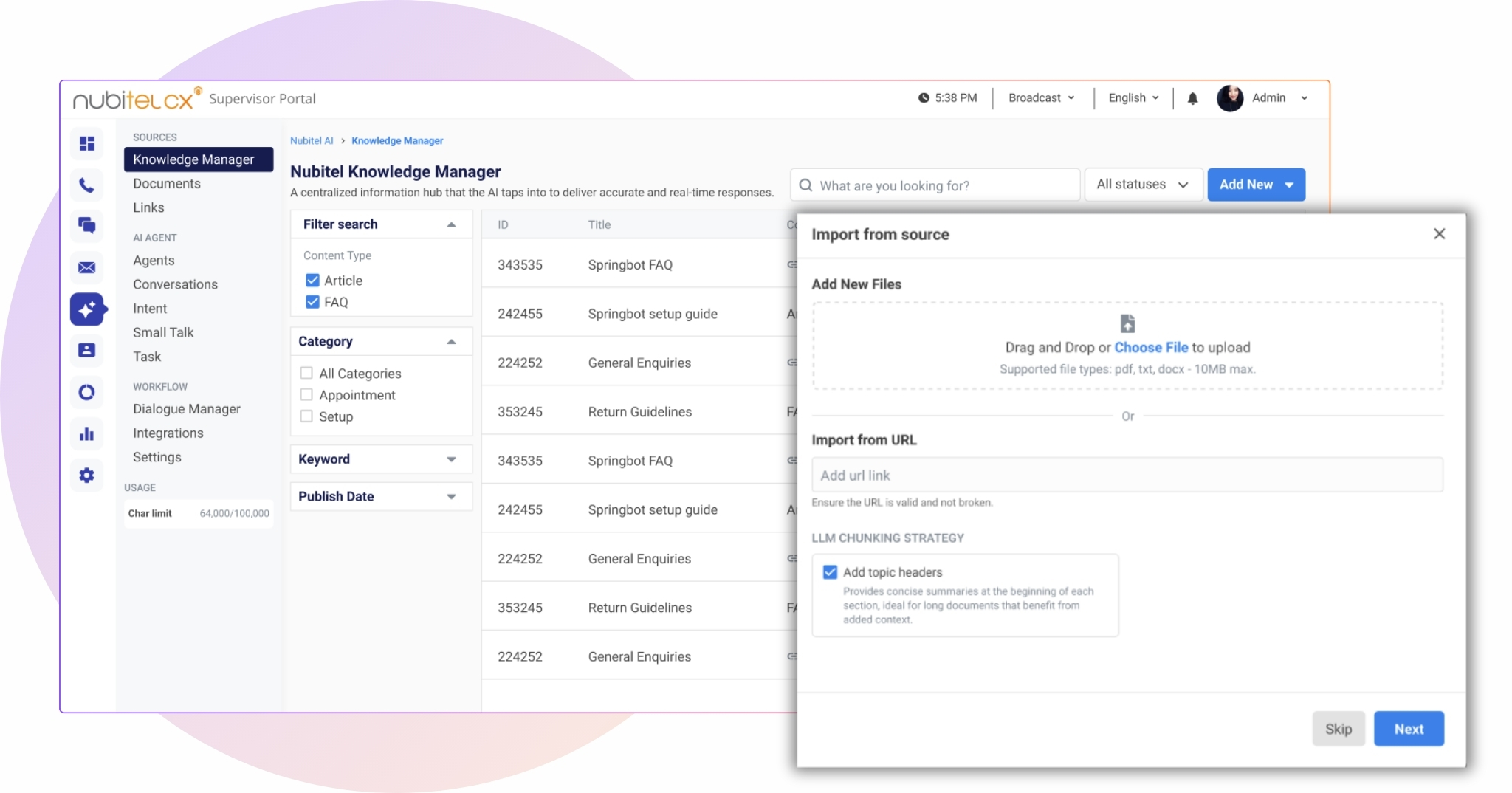Go to Dialogue Manager in sidebar
This screenshot has width=1512, height=793.
(x=187, y=409)
